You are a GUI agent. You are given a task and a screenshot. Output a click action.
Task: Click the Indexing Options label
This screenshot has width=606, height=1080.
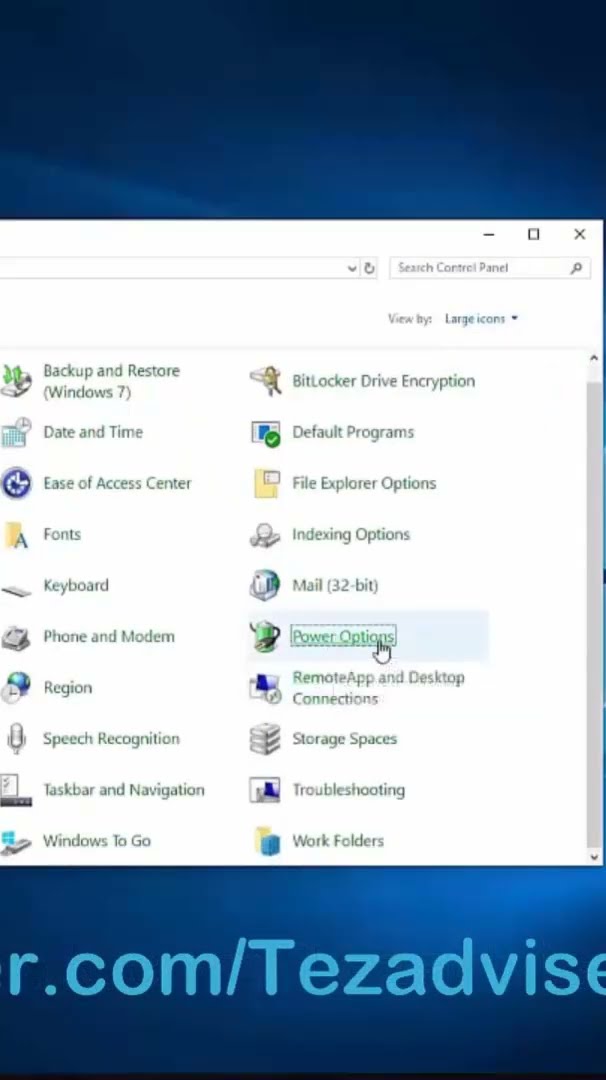tap(351, 534)
